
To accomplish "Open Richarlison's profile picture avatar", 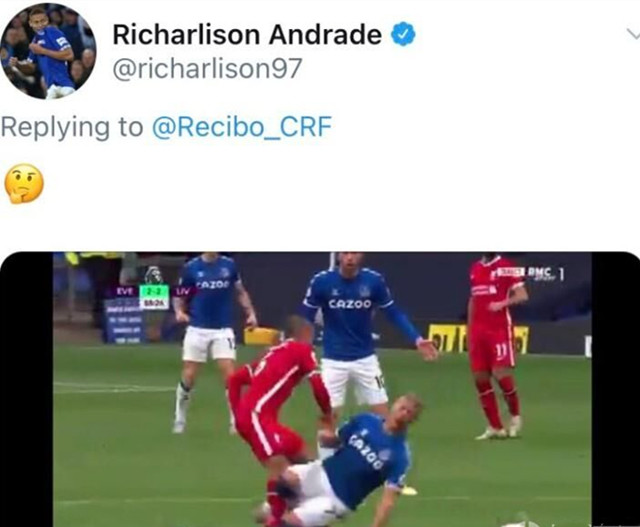I will tap(48, 51).
